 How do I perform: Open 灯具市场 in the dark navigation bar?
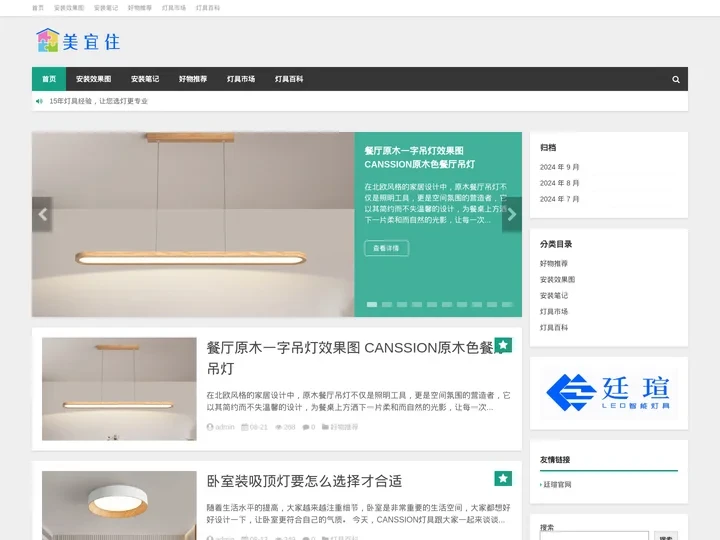tap(241, 79)
